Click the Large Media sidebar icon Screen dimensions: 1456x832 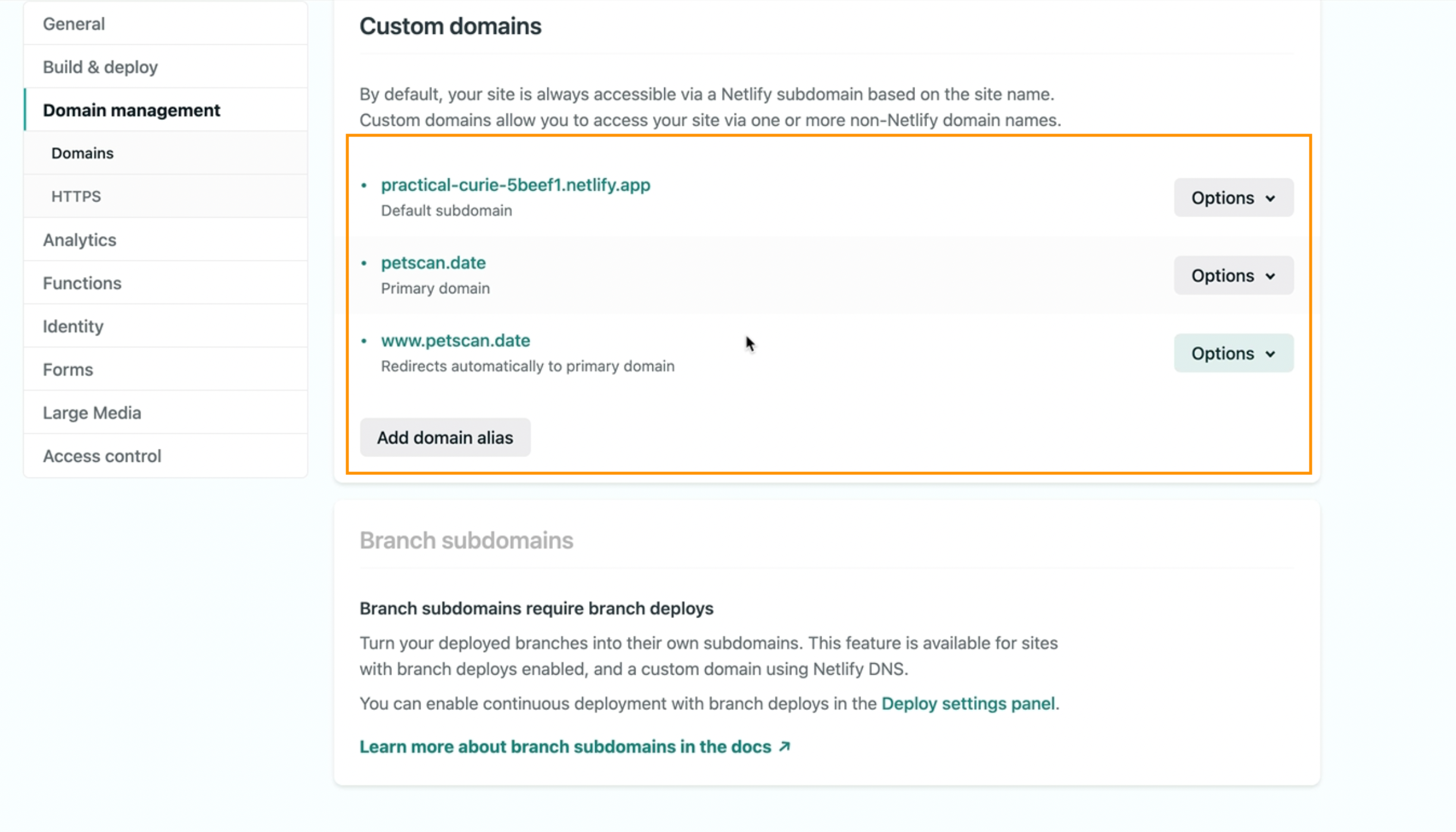(x=91, y=413)
